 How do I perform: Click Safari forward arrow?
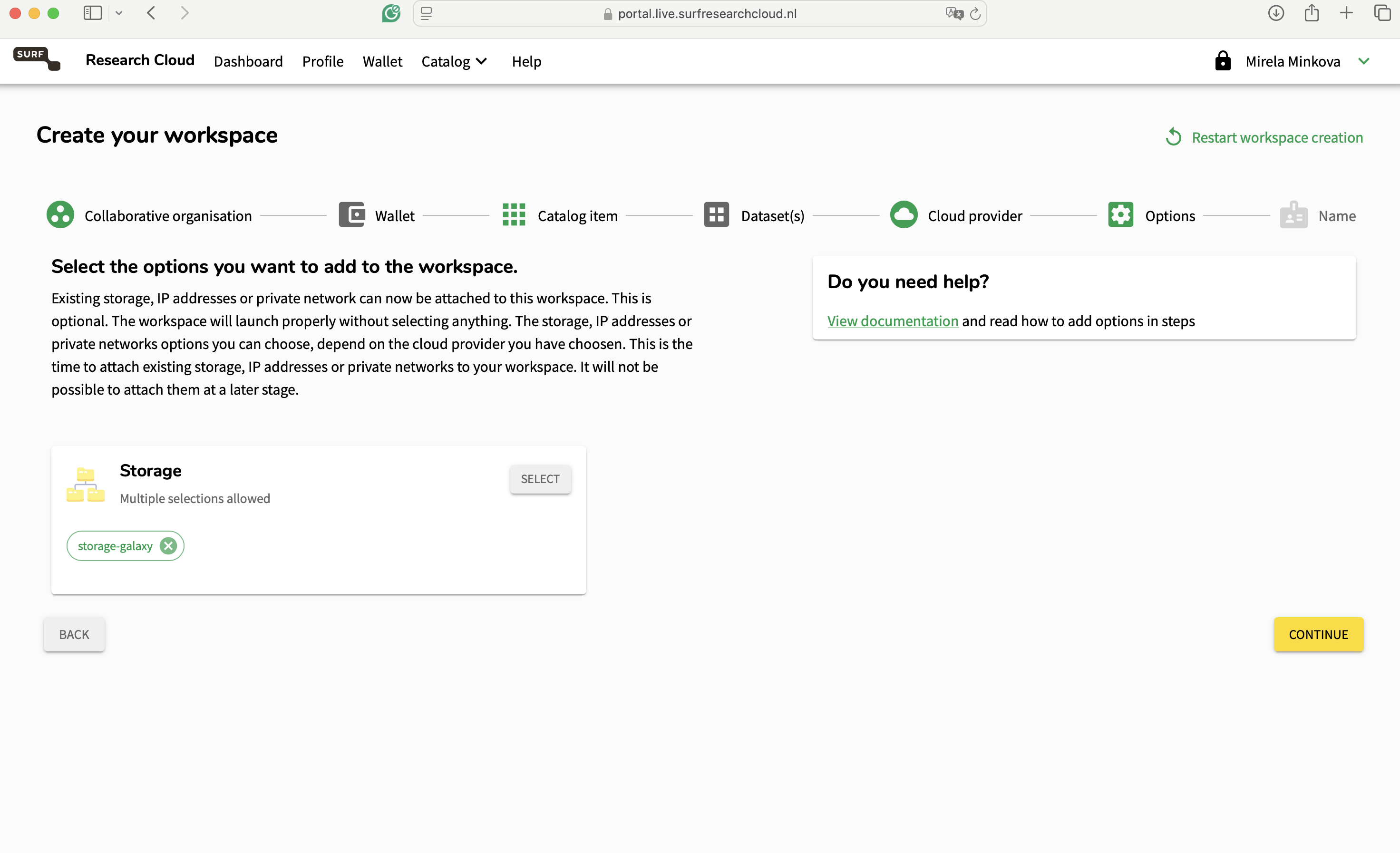(184, 13)
